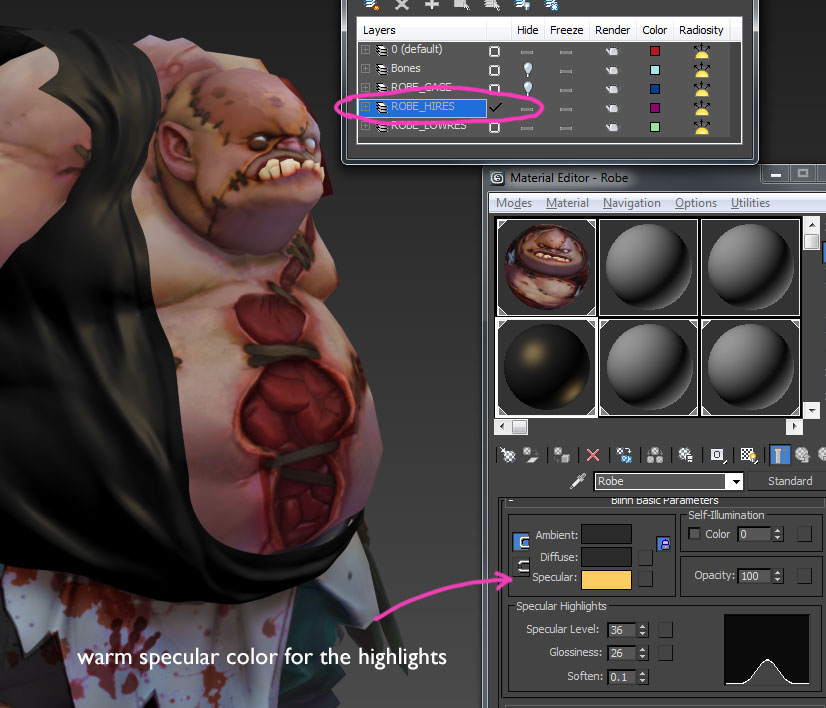Click the light-bulb Hide icon for Bones layer

[x=527, y=70]
